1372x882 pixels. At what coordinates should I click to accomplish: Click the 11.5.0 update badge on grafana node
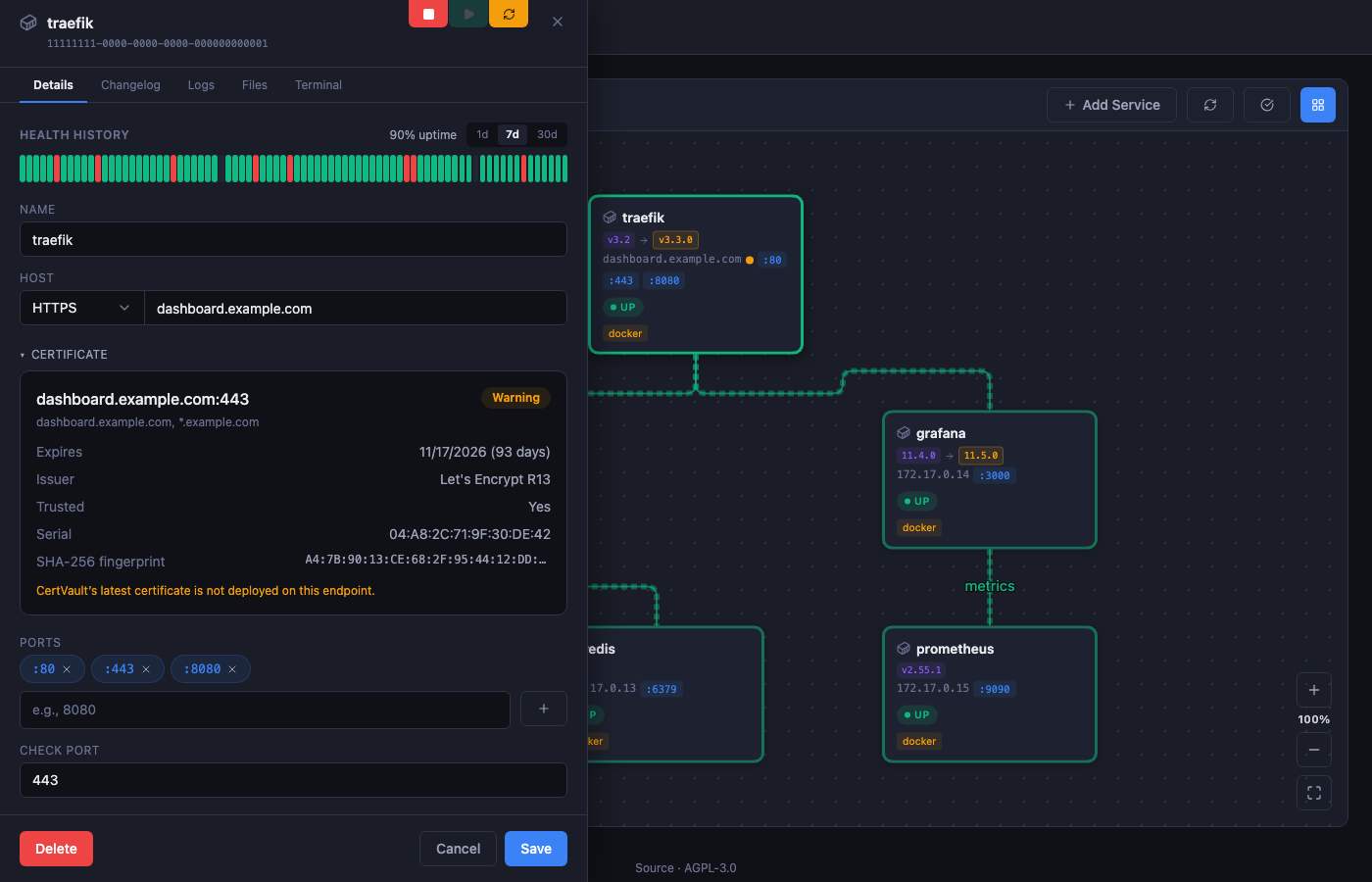(x=981, y=456)
